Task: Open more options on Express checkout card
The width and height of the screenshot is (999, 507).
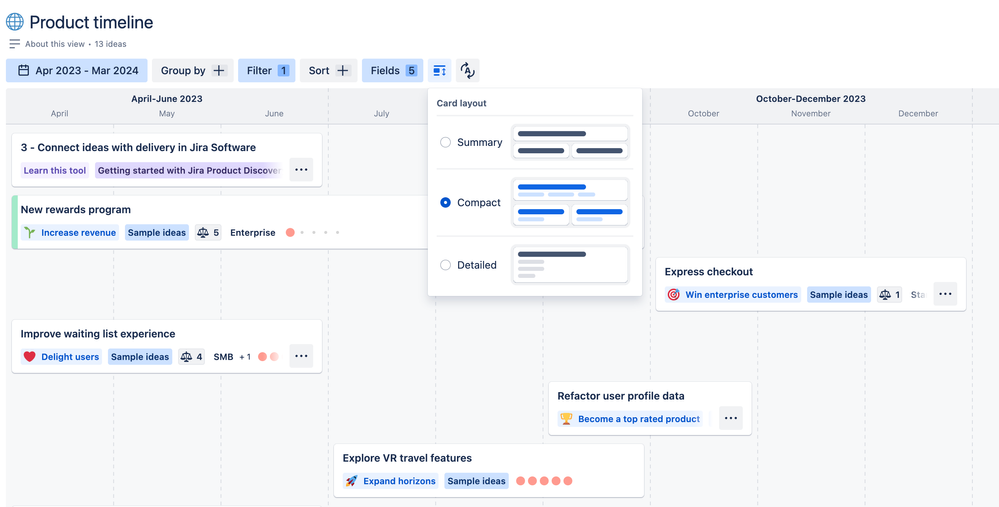Action: pyautogui.click(x=945, y=294)
